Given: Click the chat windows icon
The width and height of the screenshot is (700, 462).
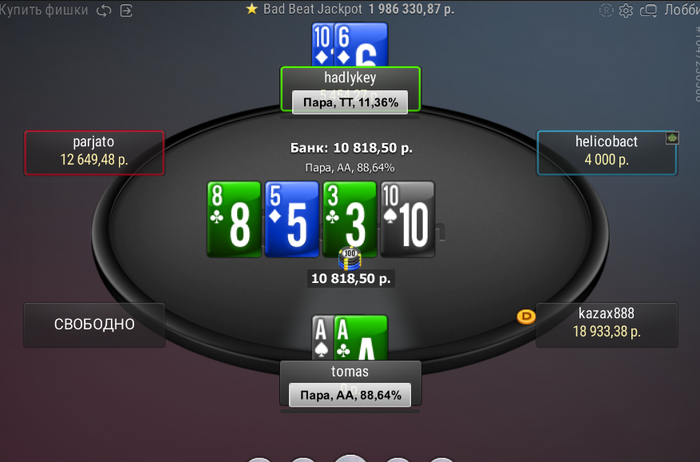Looking at the screenshot, I should click(648, 10).
